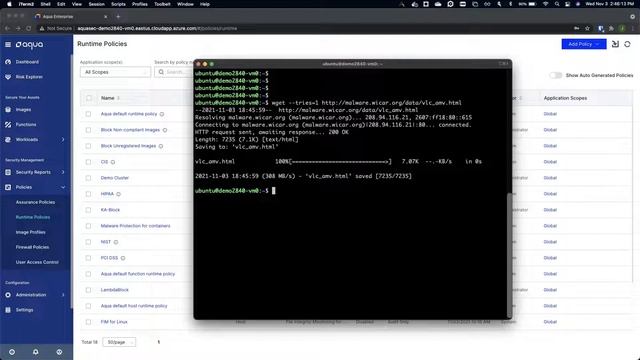Check the select-all checkbox in table header

point(89,98)
